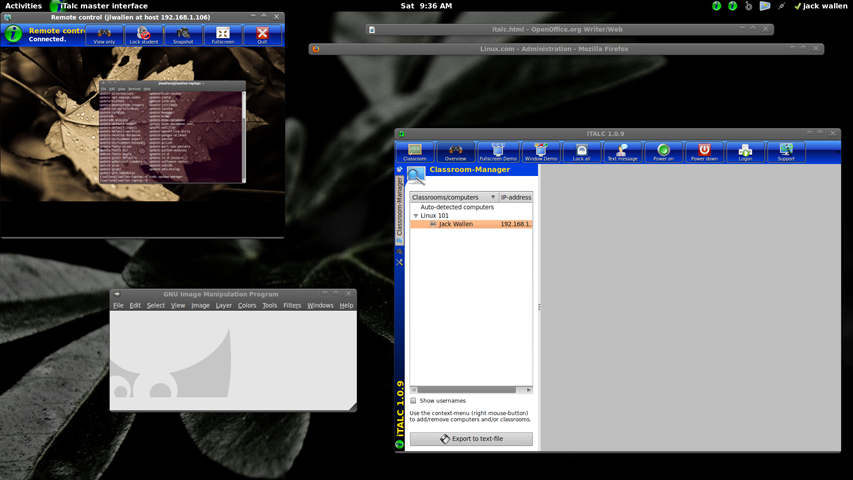This screenshot has height=480, width=853.
Task: Click the document icon on italc.html Writer title bar
Action: [x=372, y=29]
